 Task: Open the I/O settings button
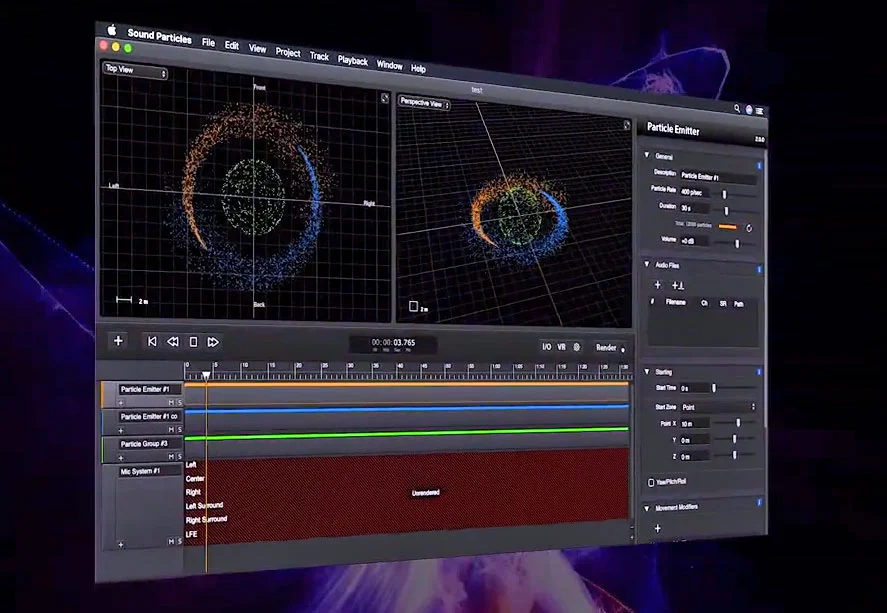(546, 347)
